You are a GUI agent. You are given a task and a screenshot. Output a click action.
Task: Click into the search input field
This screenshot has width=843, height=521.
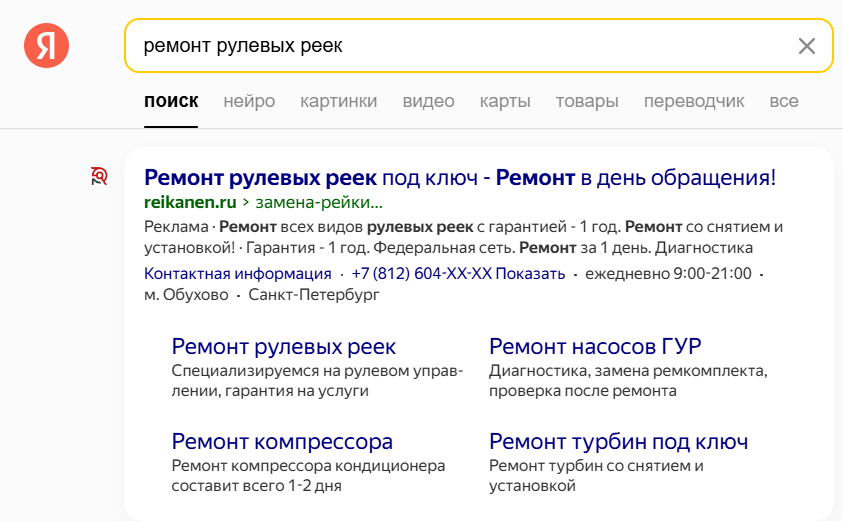[460, 46]
